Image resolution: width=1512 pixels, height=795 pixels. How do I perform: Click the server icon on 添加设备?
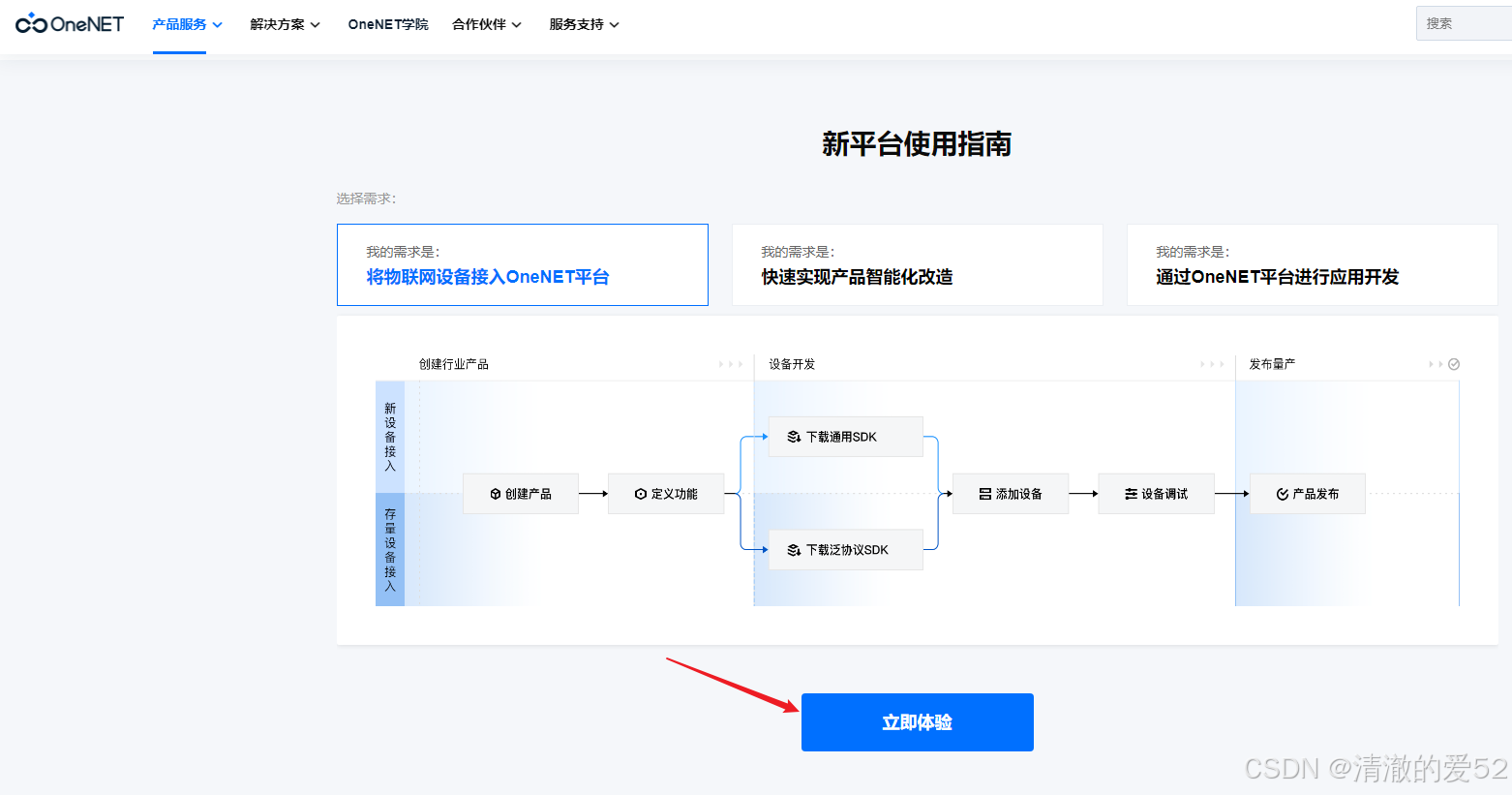985,494
